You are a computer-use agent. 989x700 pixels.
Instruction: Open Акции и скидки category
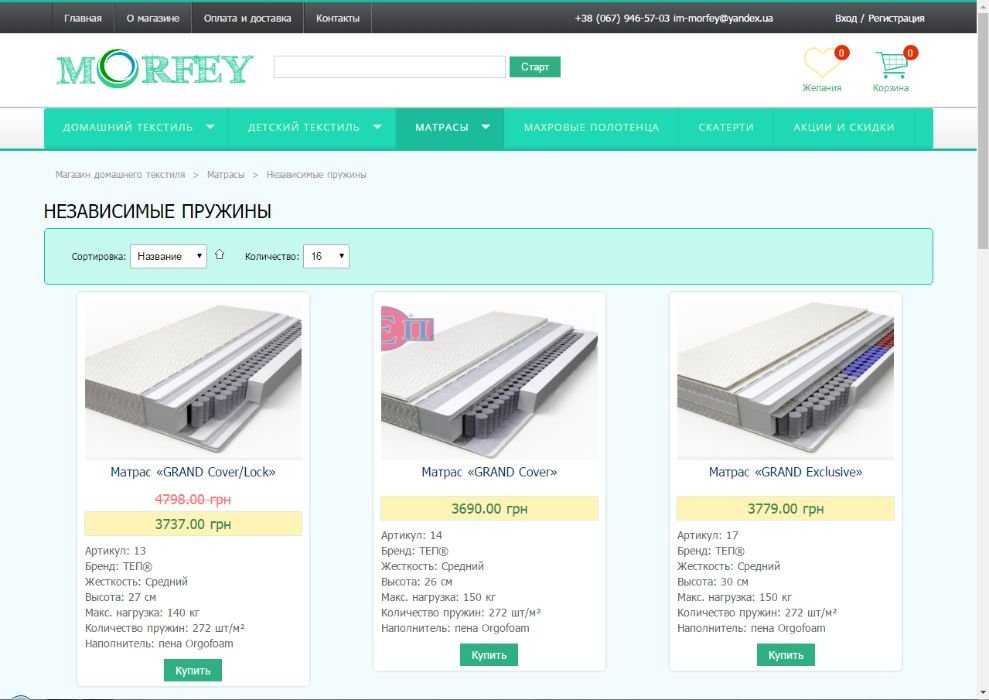click(x=843, y=127)
